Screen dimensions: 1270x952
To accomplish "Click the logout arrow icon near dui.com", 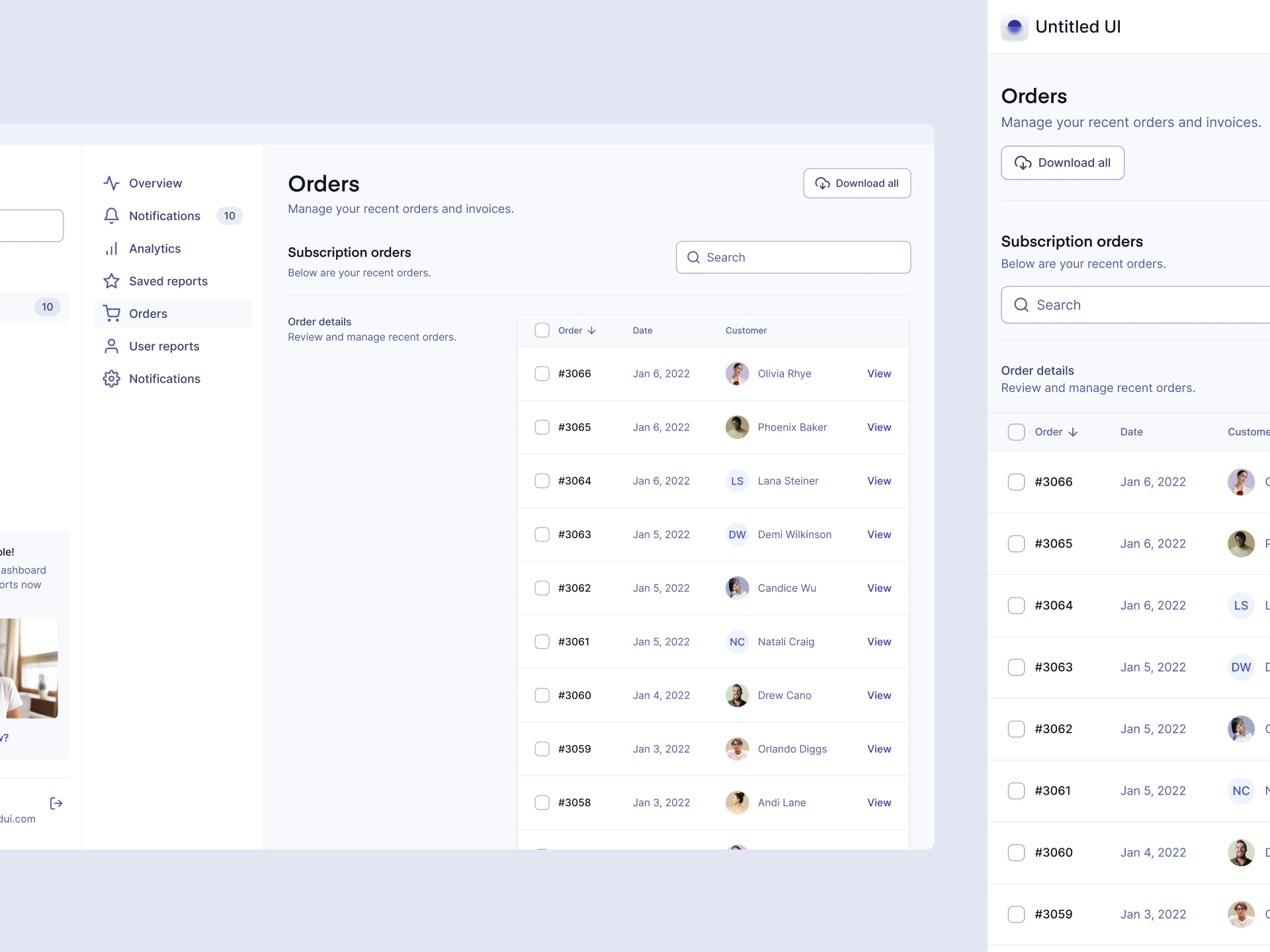I will click(57, 803).
